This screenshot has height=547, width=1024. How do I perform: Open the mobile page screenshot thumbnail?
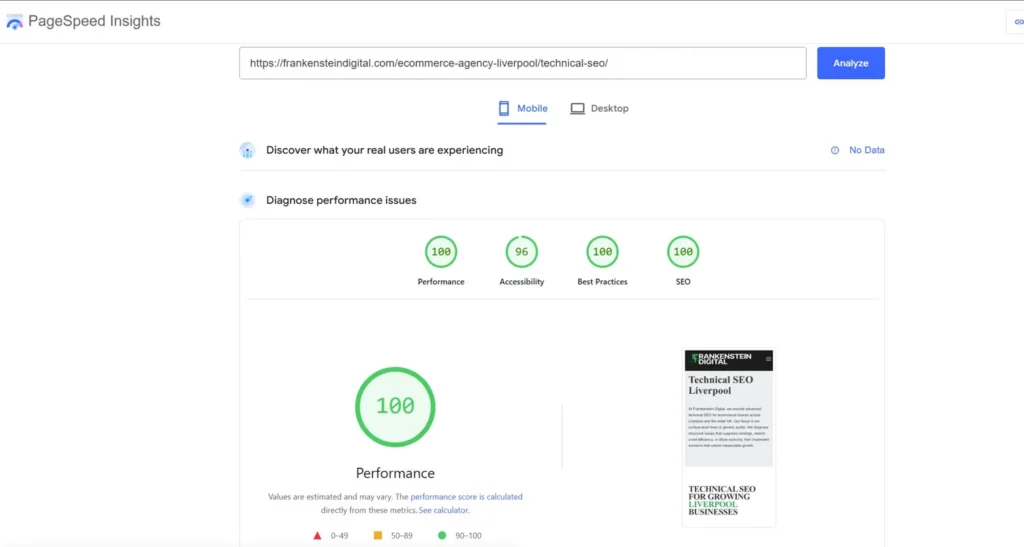click(729, 437)
